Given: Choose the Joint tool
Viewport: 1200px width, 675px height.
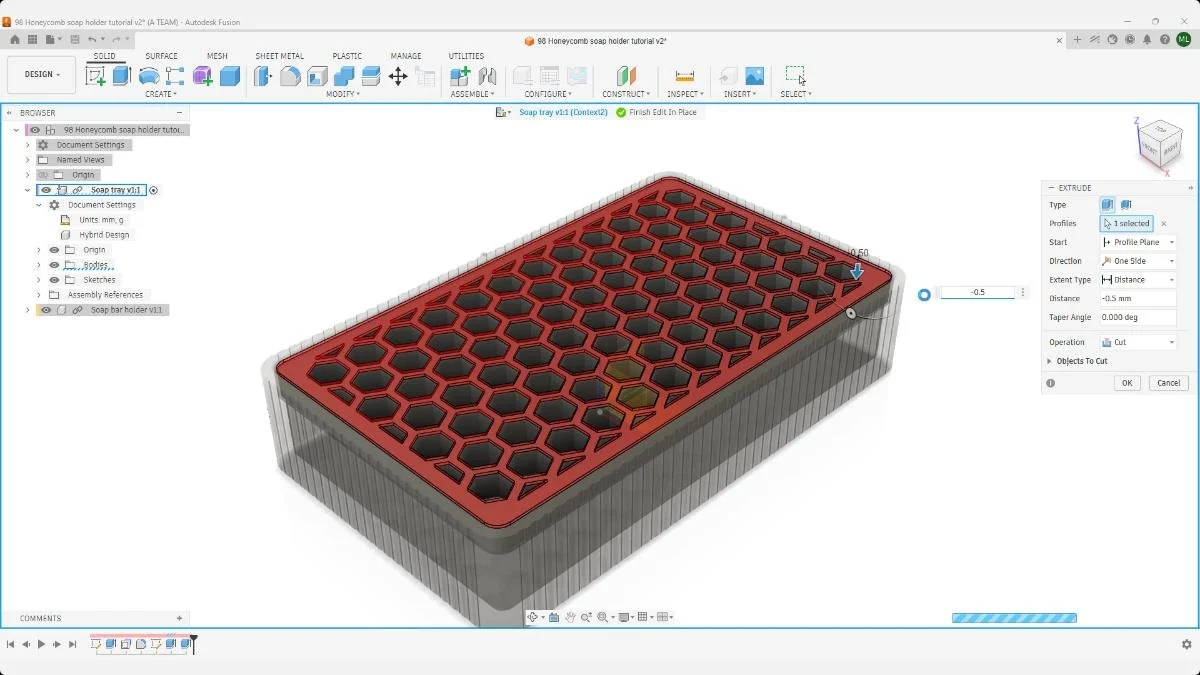Looking at the screenshot, I should click(487, 76).
